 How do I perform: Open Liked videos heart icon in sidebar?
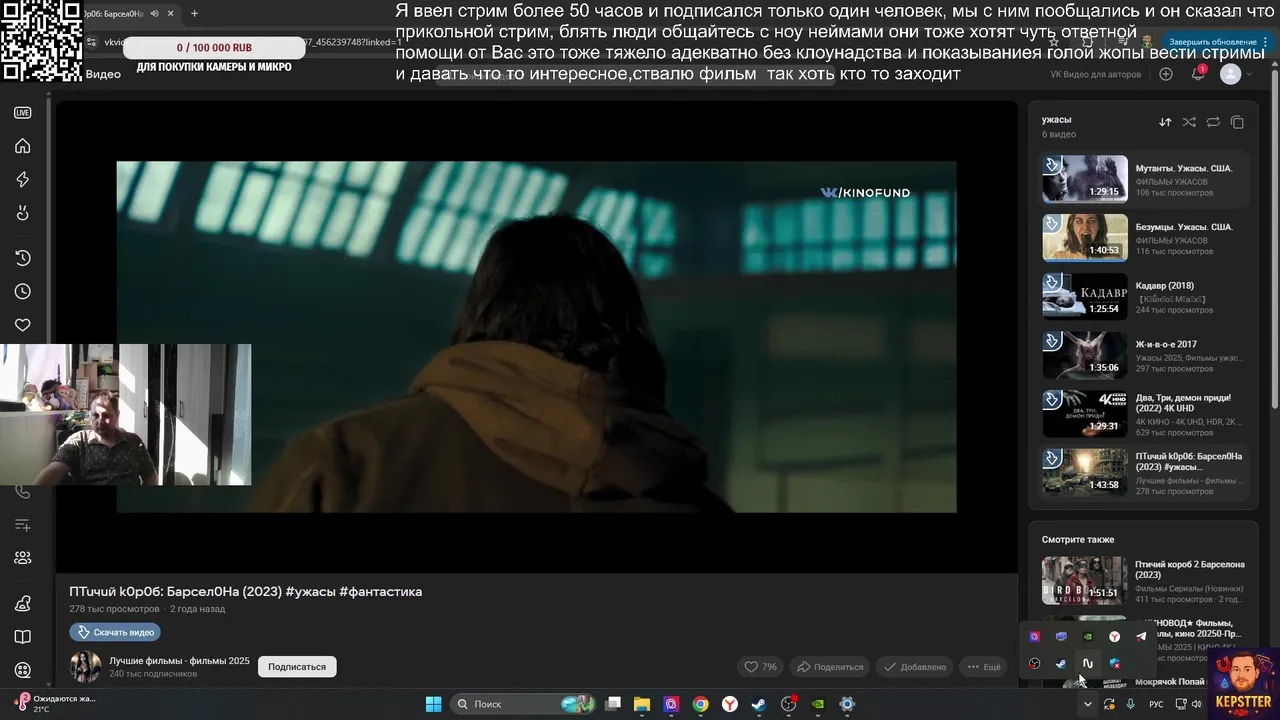(x=22, y=325)
